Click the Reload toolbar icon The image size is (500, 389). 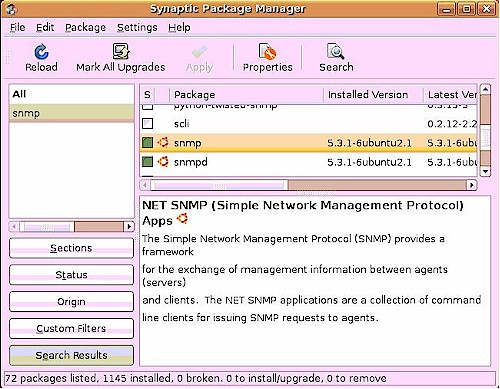(x=41, y=52)
